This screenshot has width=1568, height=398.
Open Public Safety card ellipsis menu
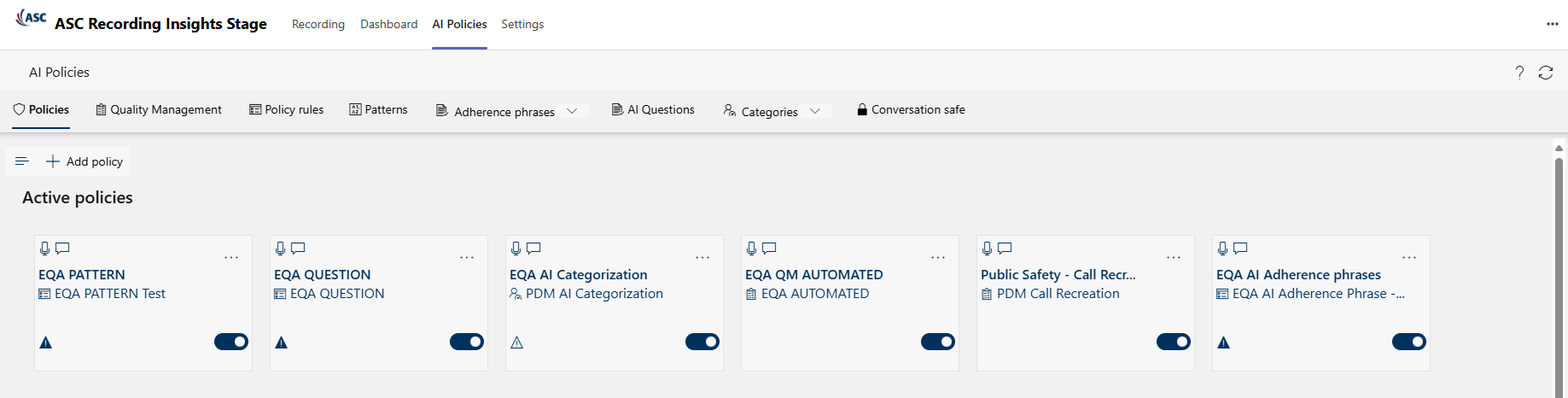pyautogui.click(x=1174, y=257)
